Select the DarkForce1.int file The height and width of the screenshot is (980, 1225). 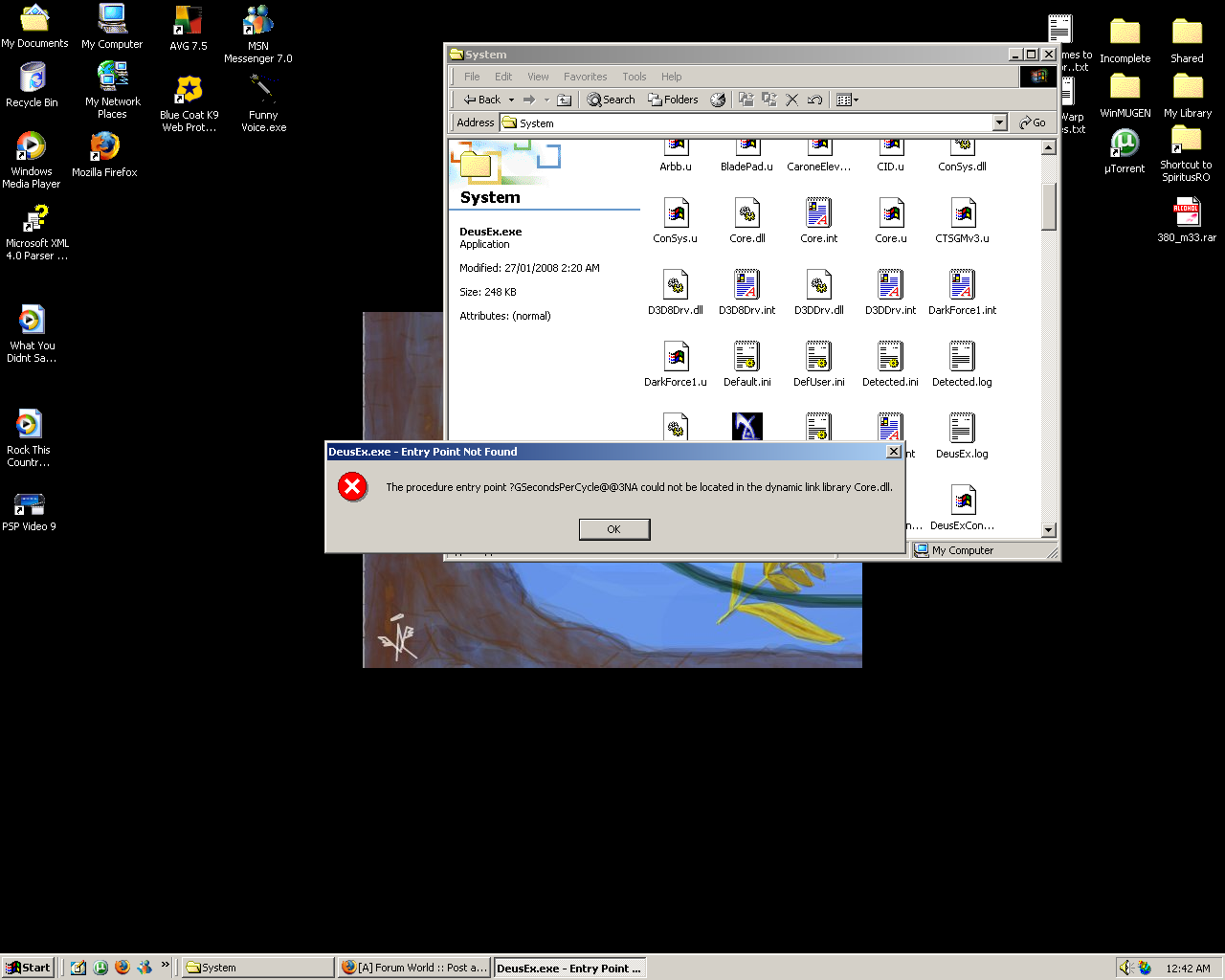pos(963,293)
